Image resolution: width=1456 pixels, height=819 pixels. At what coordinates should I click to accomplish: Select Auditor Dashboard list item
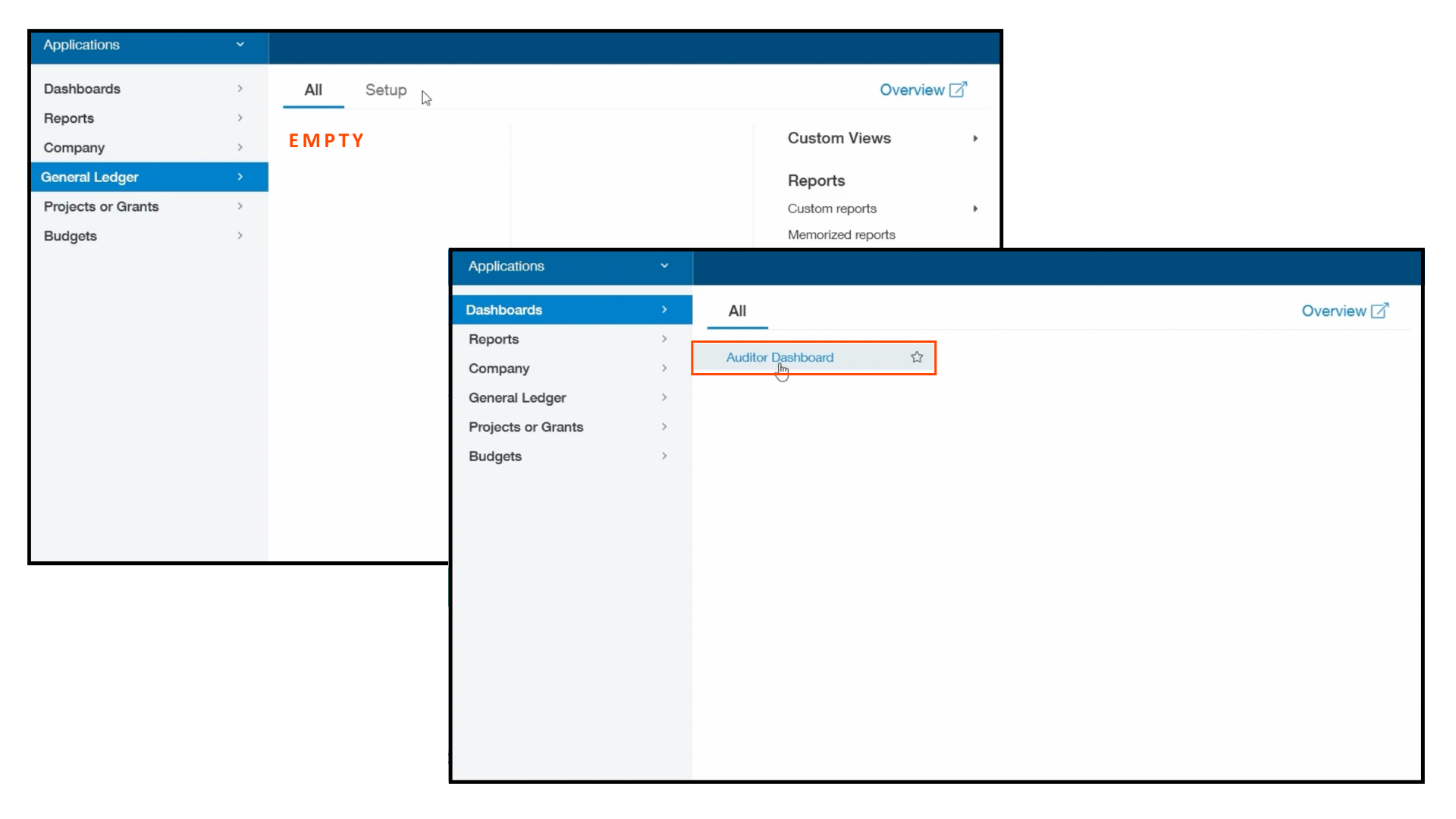(x=780, y=357)
